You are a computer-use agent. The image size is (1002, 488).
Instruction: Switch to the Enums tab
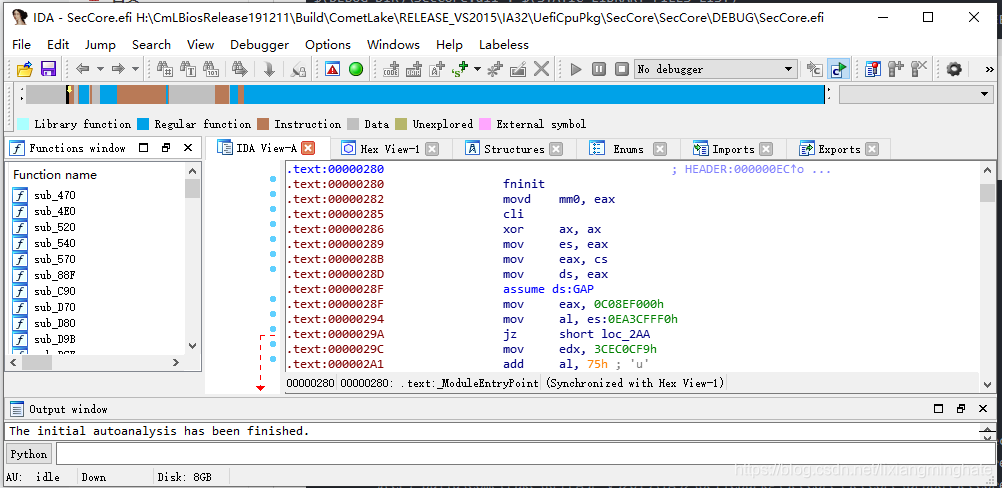pyautogui.click(x=628, y=149)
